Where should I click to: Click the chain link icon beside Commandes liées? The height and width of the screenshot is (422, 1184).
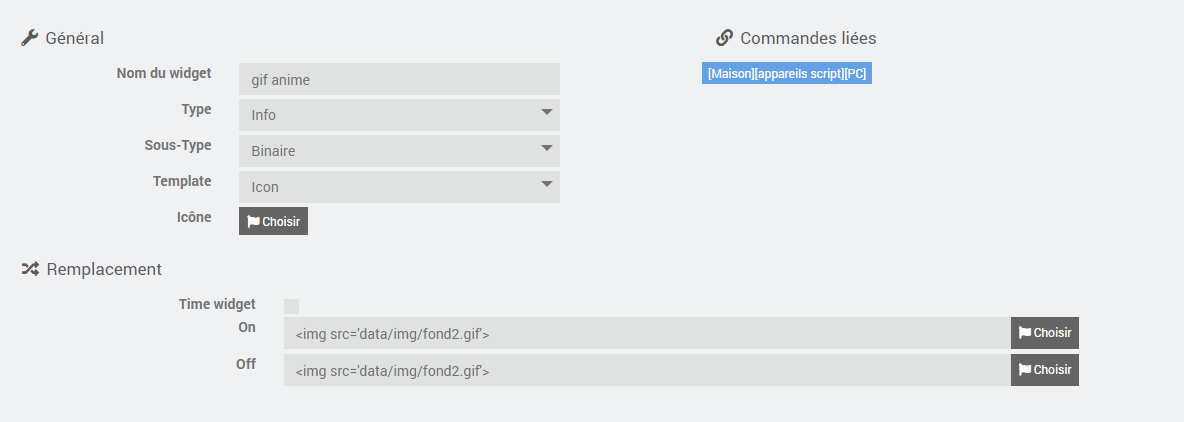pyautogui.click(x=724, y=38)
